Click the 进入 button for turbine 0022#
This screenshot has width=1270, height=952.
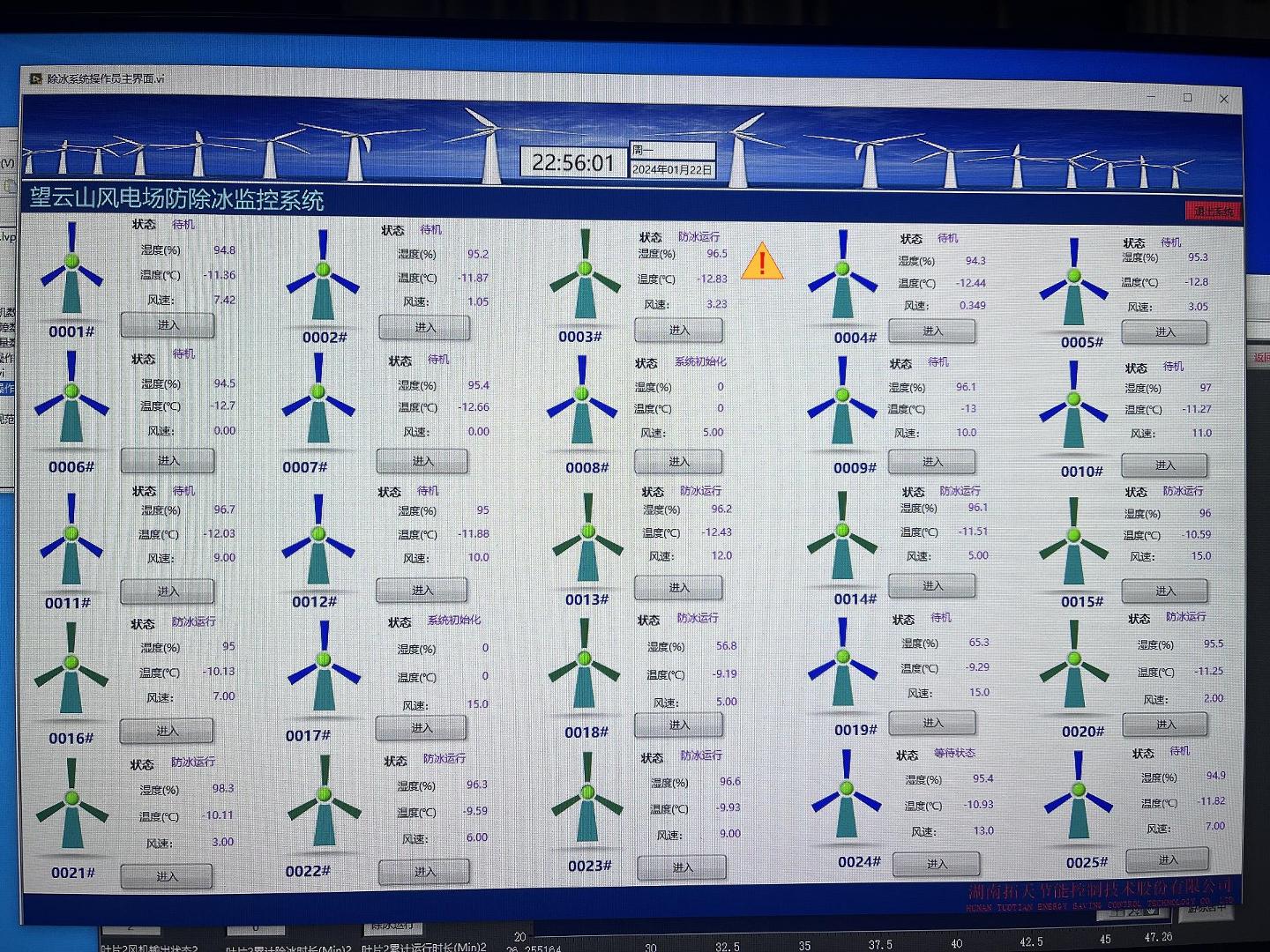point(425,872)
